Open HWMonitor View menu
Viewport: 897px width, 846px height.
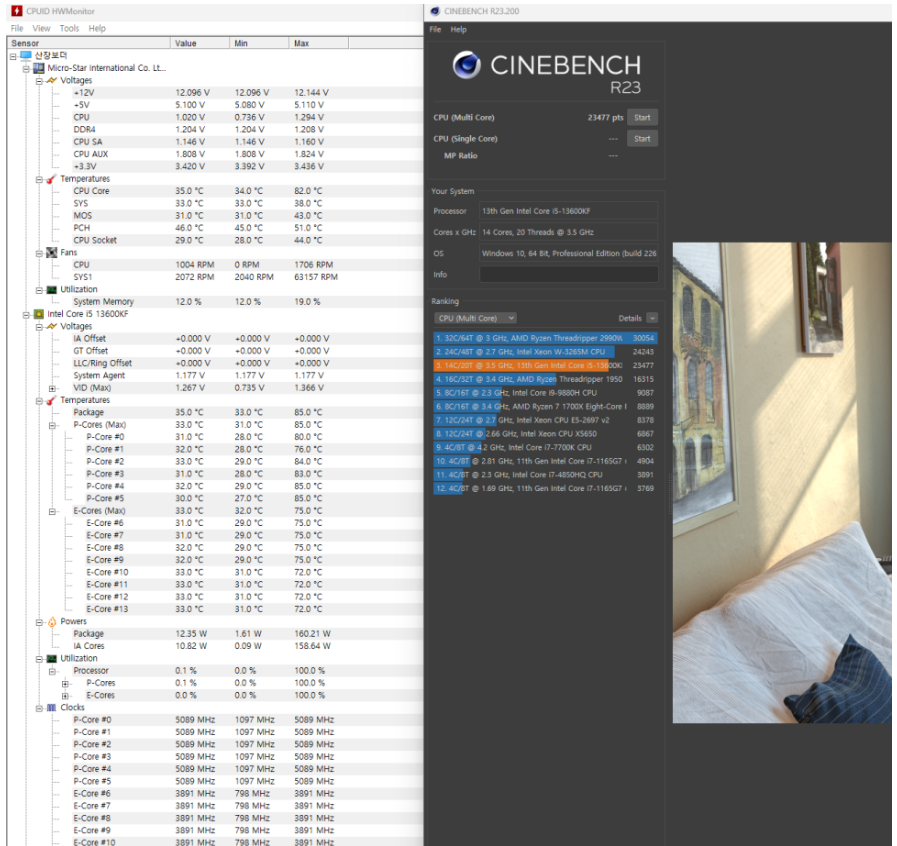click(x=41, y=28)
